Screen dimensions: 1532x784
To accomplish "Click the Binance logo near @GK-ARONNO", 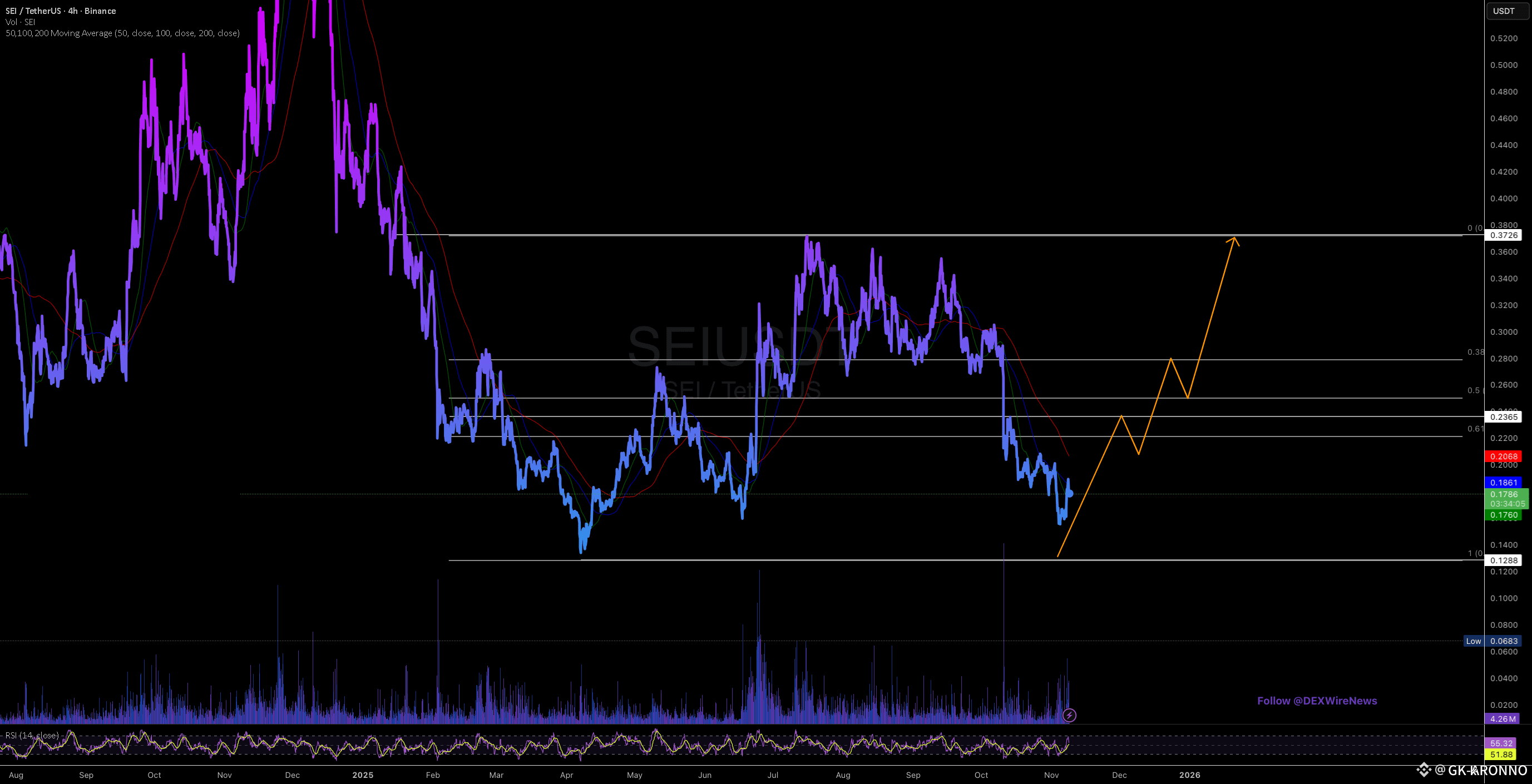I will (1423, 770).
